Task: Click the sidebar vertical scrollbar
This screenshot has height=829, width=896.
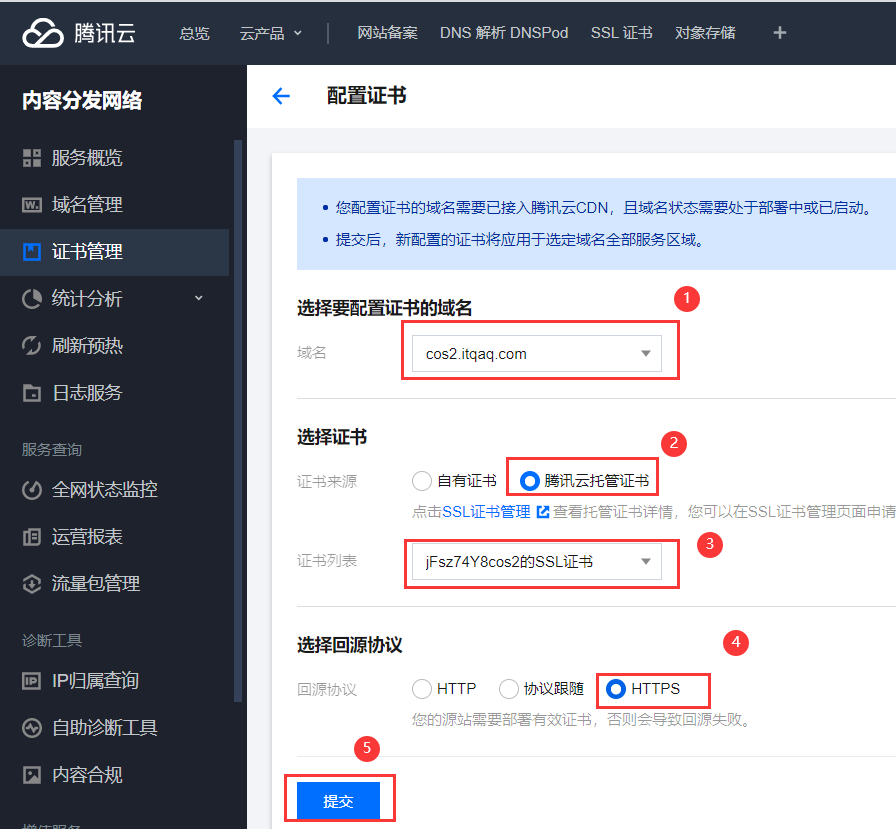Action: tap(238, 420)
